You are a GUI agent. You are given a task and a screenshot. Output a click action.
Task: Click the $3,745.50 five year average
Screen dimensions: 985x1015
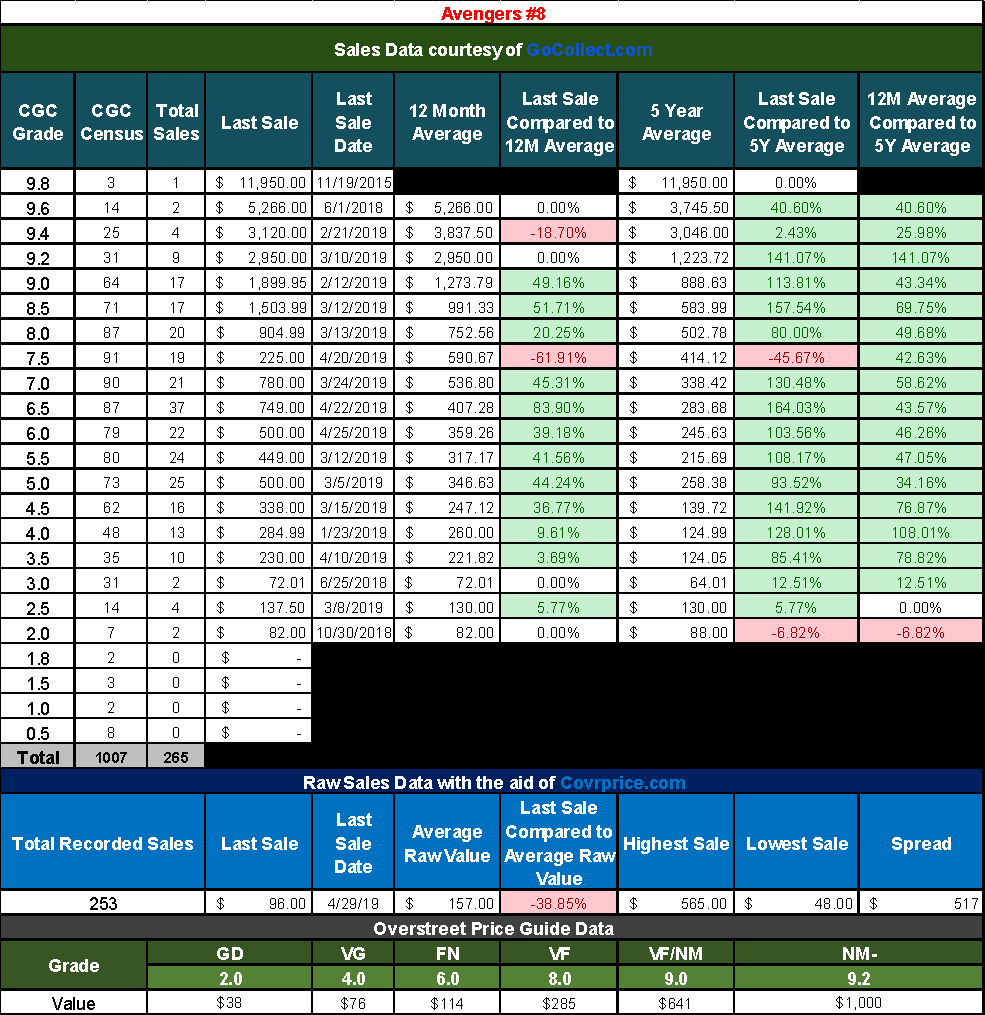676,208
